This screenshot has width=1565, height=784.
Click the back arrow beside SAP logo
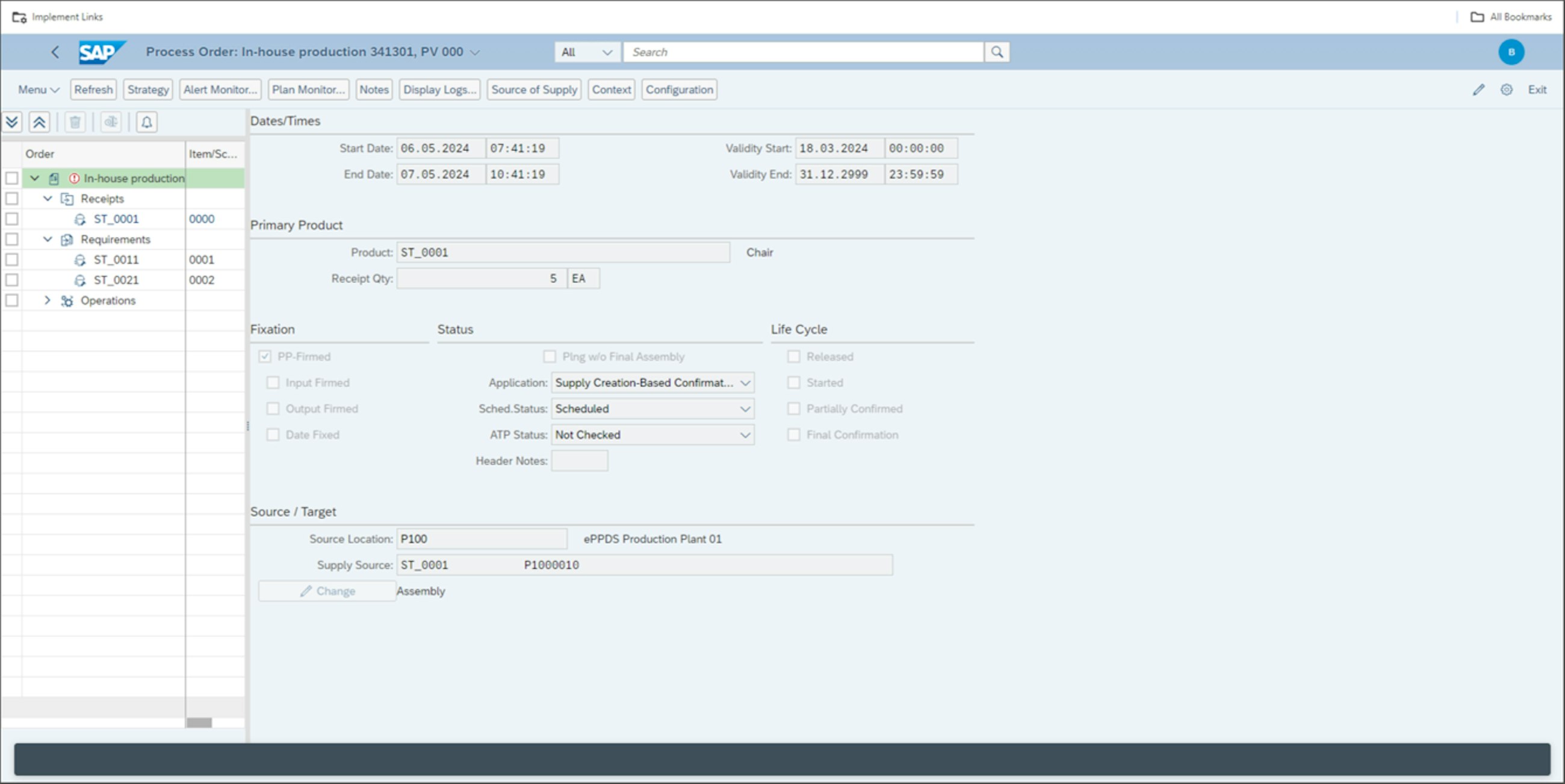tap(55, 52)
